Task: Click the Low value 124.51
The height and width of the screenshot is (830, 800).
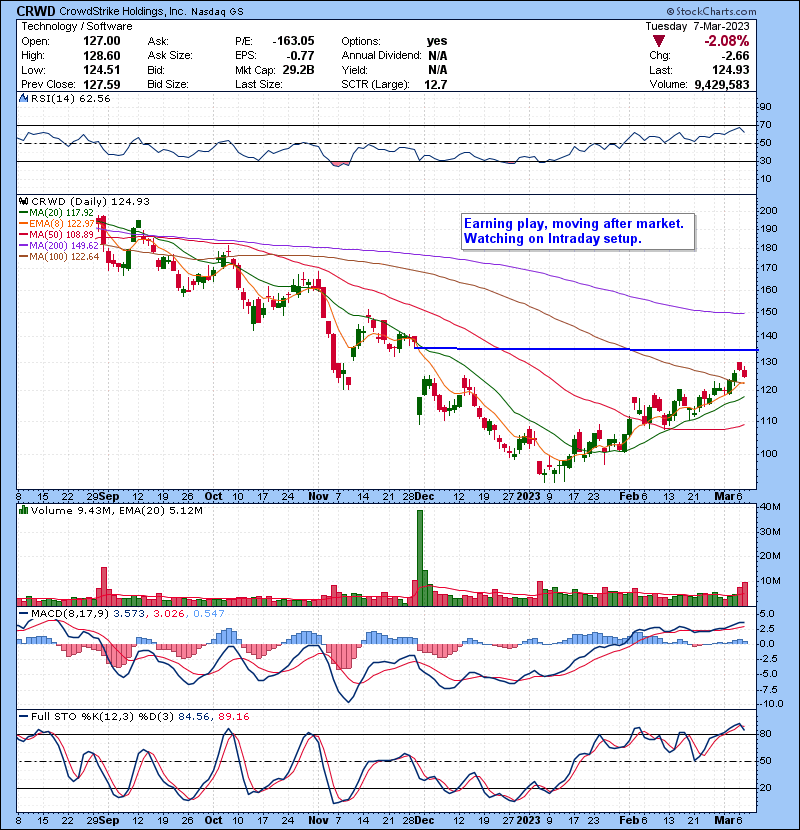Action: [x=102, y=70]
